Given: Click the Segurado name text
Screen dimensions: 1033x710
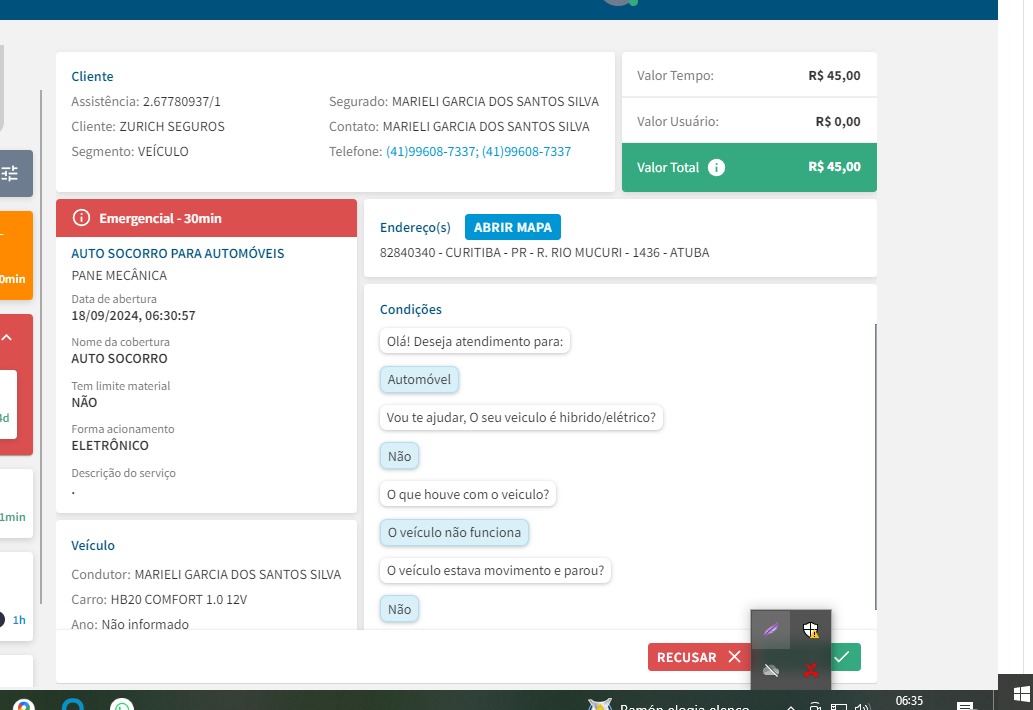Looking at the screenshot, I should (x=495, y=101).
